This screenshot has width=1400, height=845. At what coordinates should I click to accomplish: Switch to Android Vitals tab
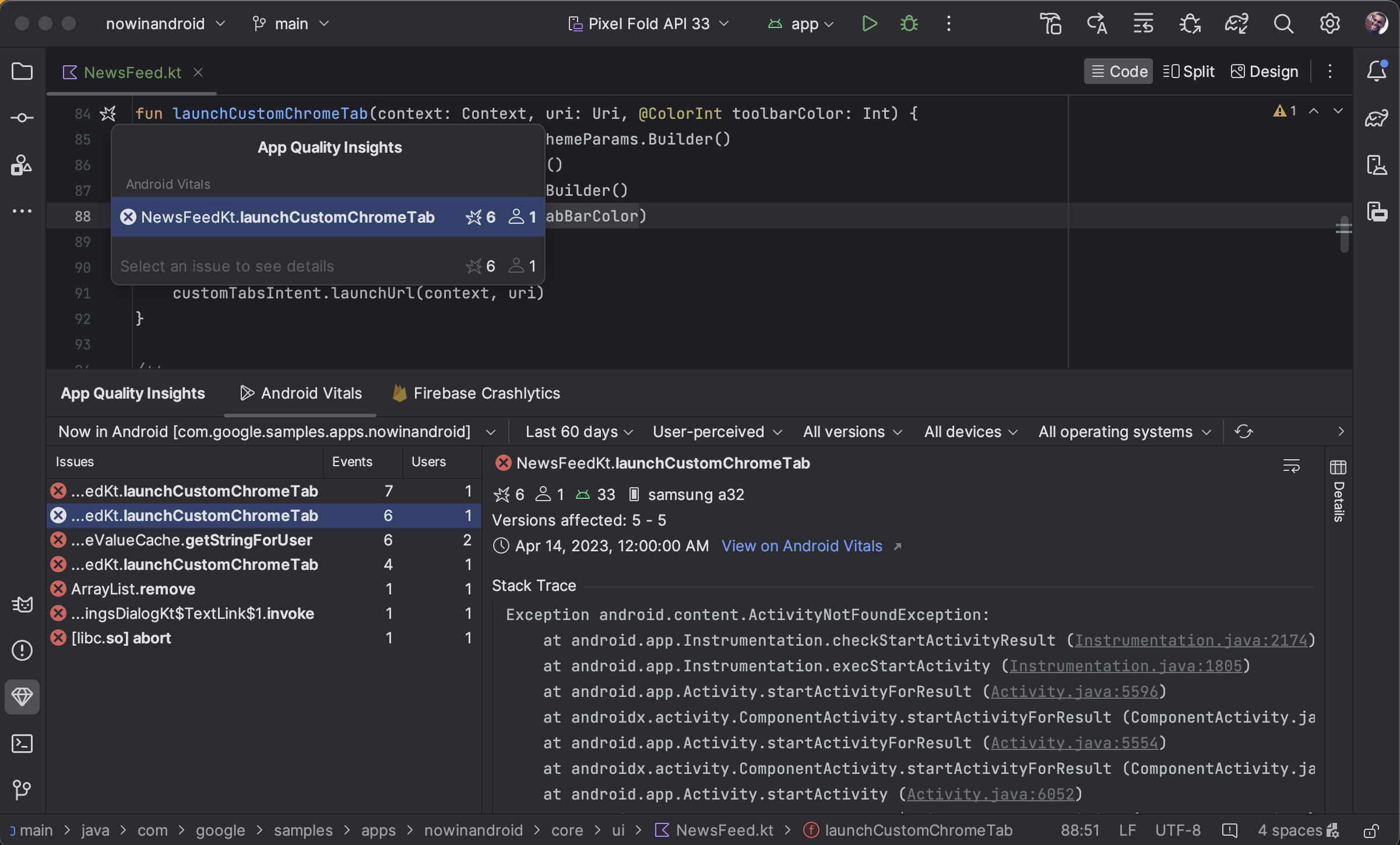[312, 393]
